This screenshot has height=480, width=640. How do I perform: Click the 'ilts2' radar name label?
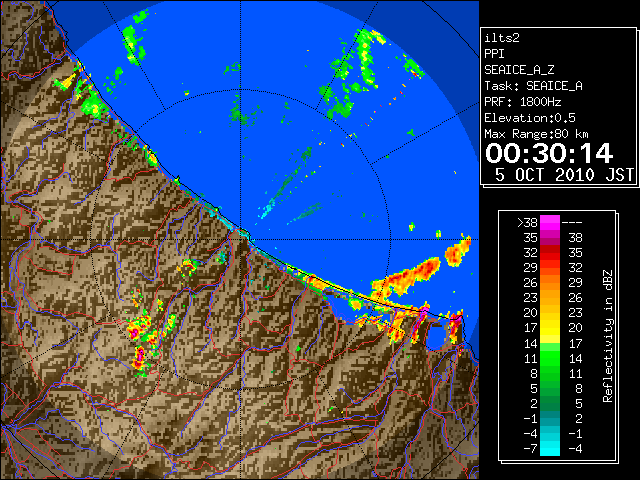(x=502, y=38)
